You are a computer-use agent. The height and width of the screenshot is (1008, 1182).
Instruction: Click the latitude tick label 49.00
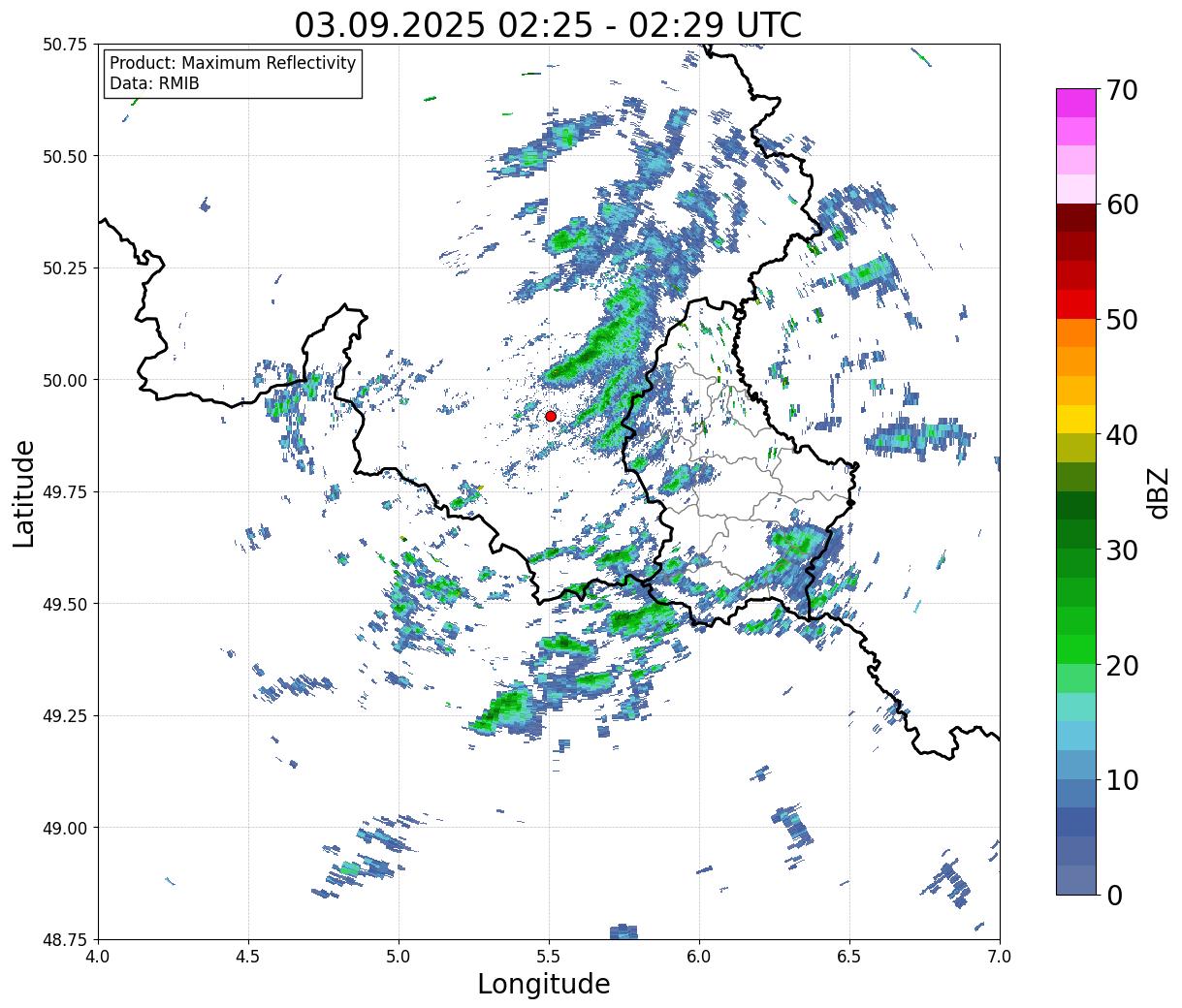click(64, 828)
